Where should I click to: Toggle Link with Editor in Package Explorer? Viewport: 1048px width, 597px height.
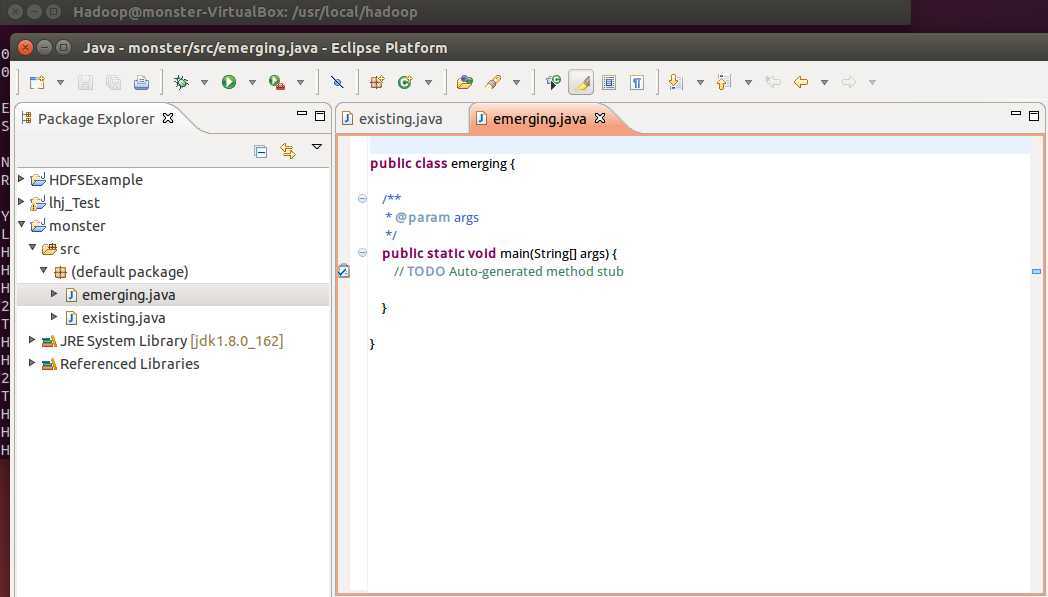coord(288,151)
